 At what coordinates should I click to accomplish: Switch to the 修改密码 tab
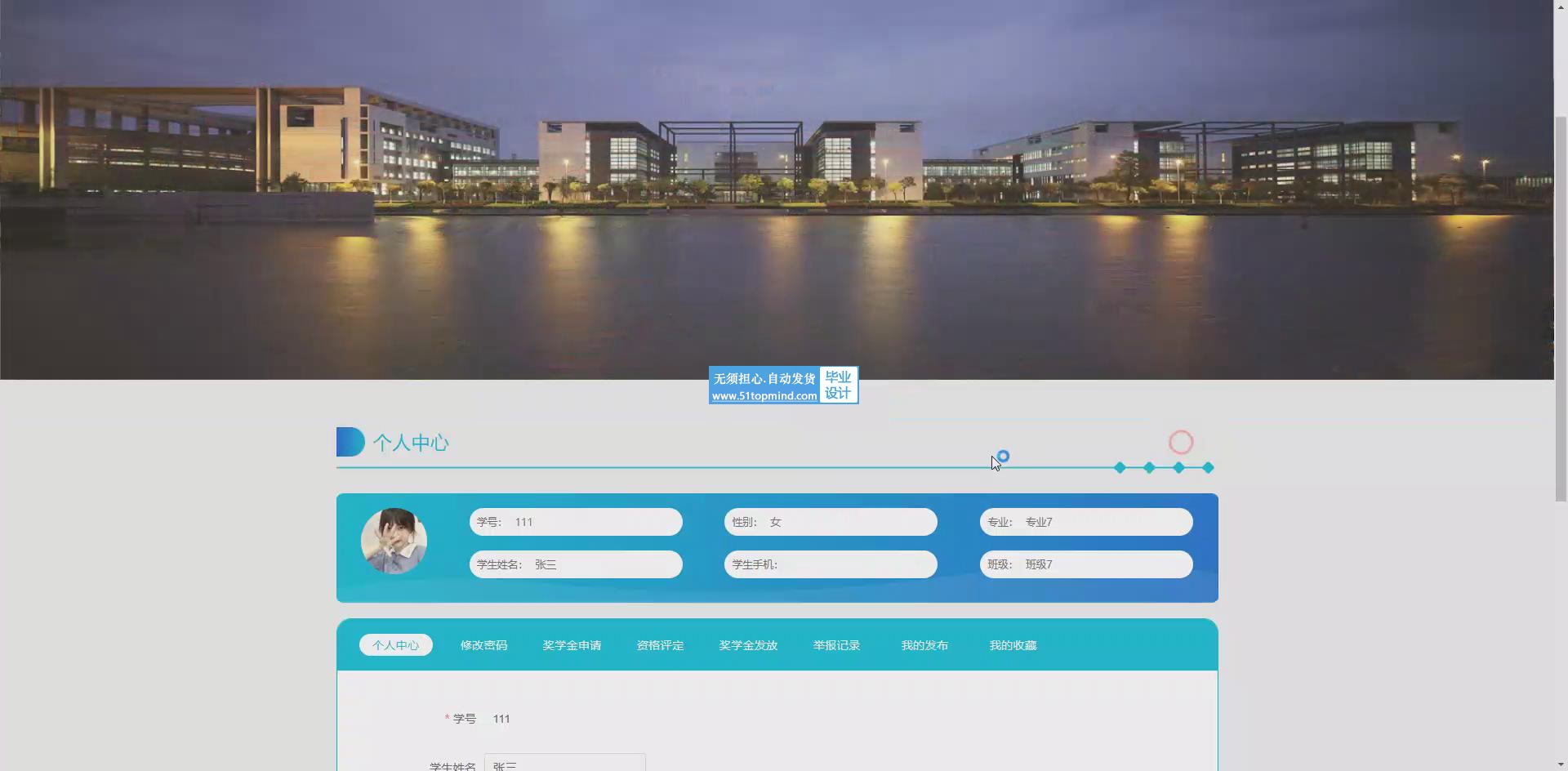pyautogui.click(x=483, y=645)
